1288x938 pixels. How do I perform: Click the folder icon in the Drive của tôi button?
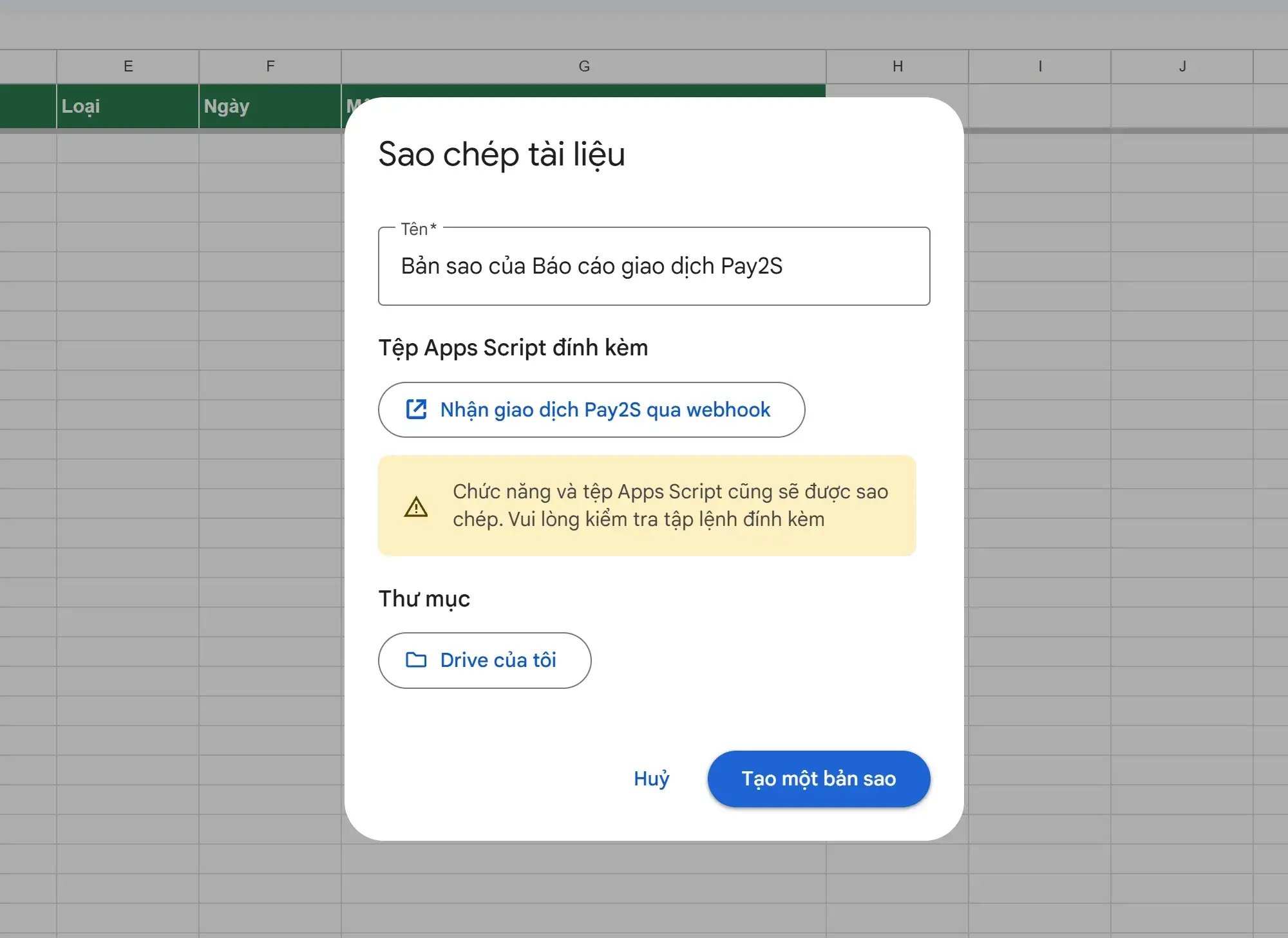pos(416,660)
